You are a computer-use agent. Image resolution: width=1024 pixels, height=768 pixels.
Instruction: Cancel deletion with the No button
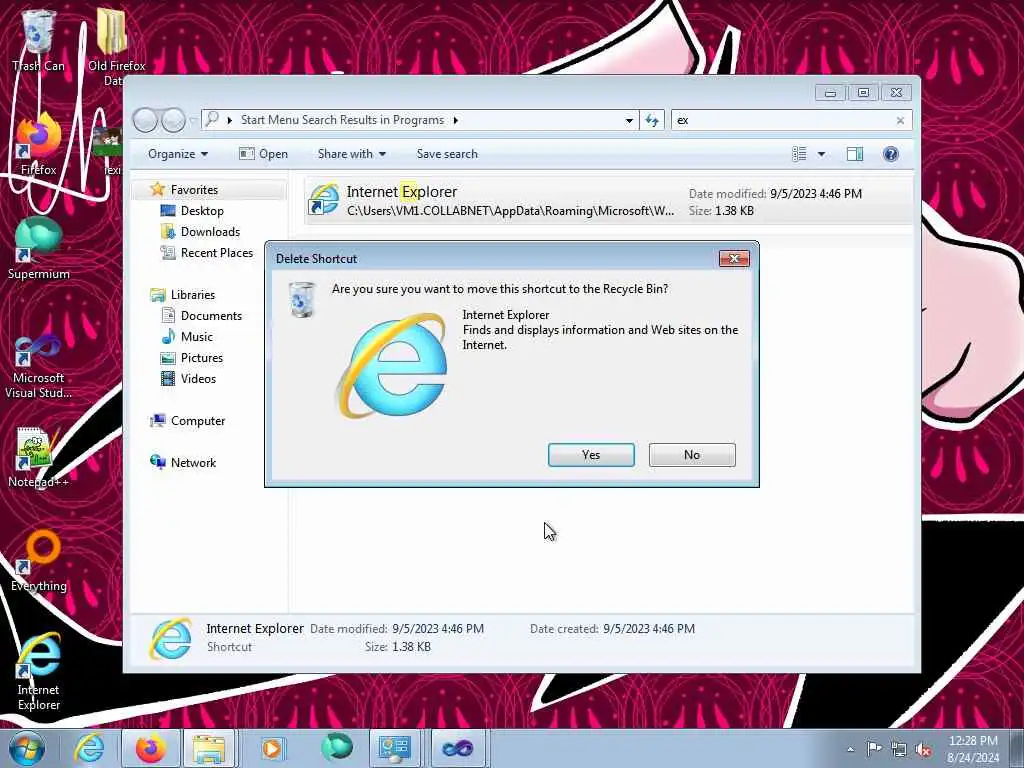coord(692,455)
